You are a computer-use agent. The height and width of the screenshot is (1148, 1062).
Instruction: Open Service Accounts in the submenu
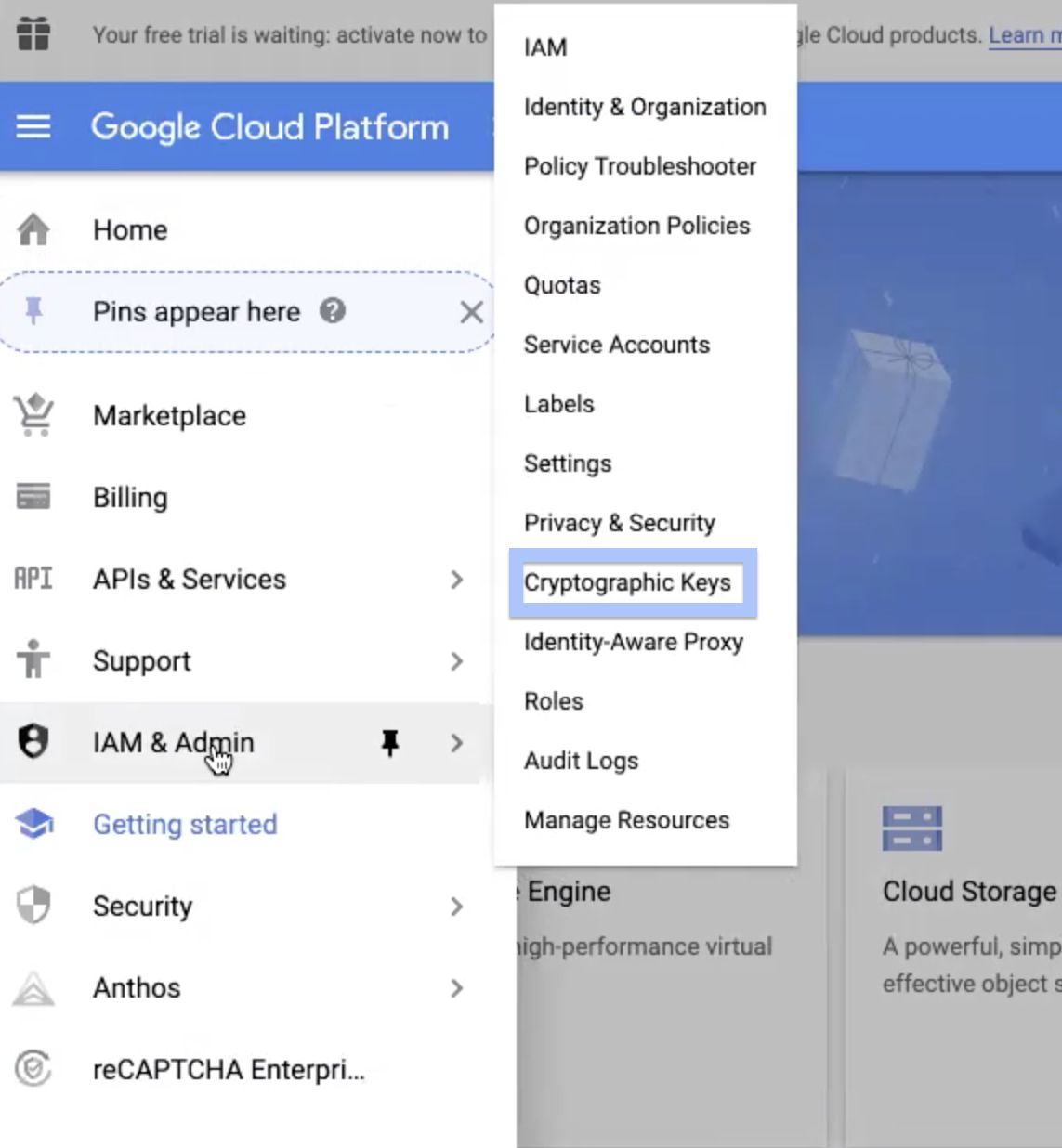pyautogui.click(x=617, y=345)
